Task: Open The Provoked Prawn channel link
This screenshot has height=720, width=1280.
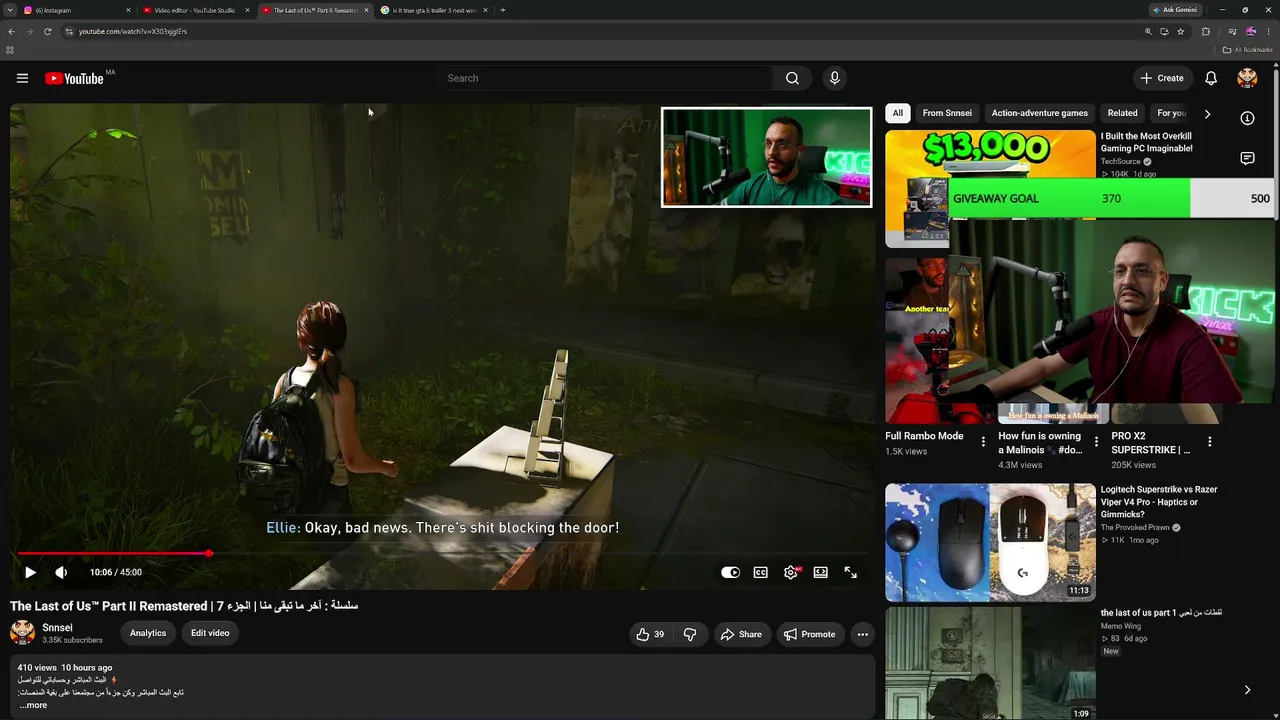Action: coord(1136,528)
